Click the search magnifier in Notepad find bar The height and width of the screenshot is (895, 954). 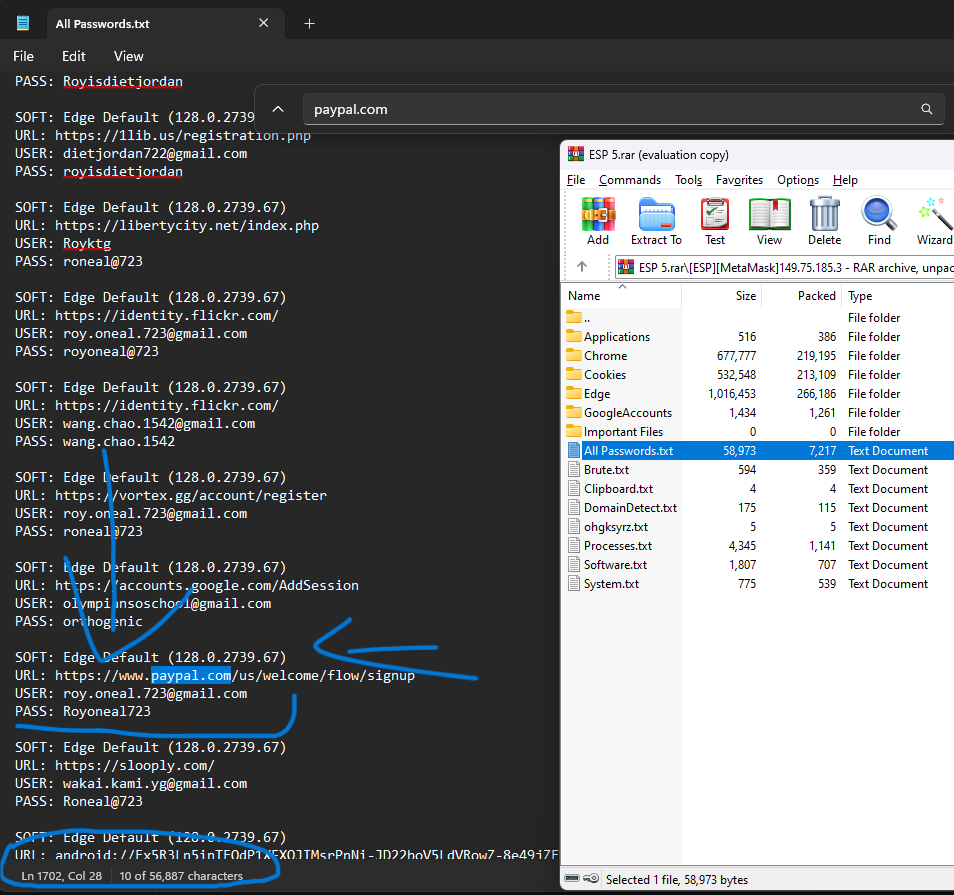pyautogui.click(x=926, y=109)
